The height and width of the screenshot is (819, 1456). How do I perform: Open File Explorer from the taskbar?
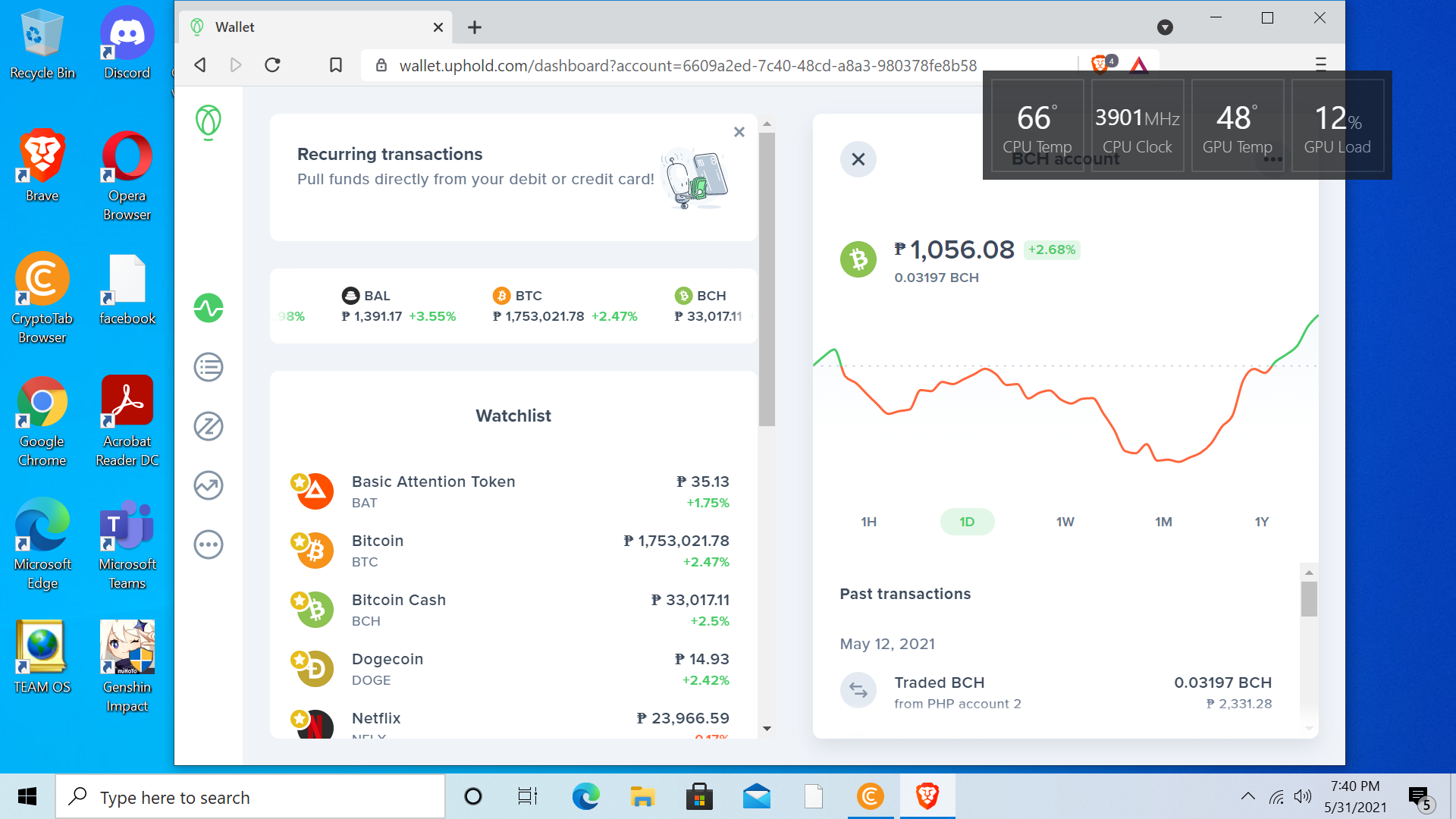coord(642,797)
